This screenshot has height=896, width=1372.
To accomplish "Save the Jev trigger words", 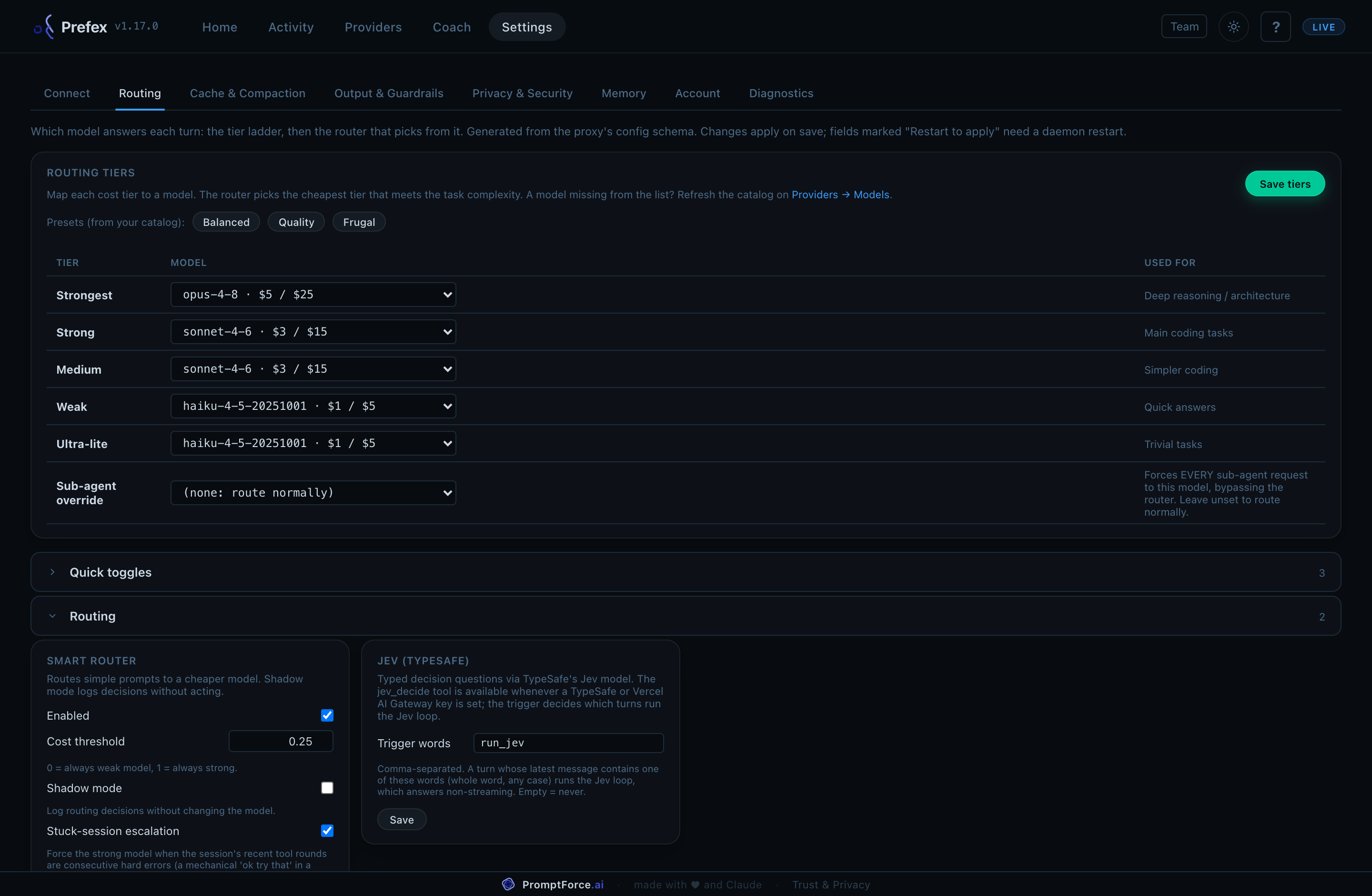I will (x=402, y=819).
